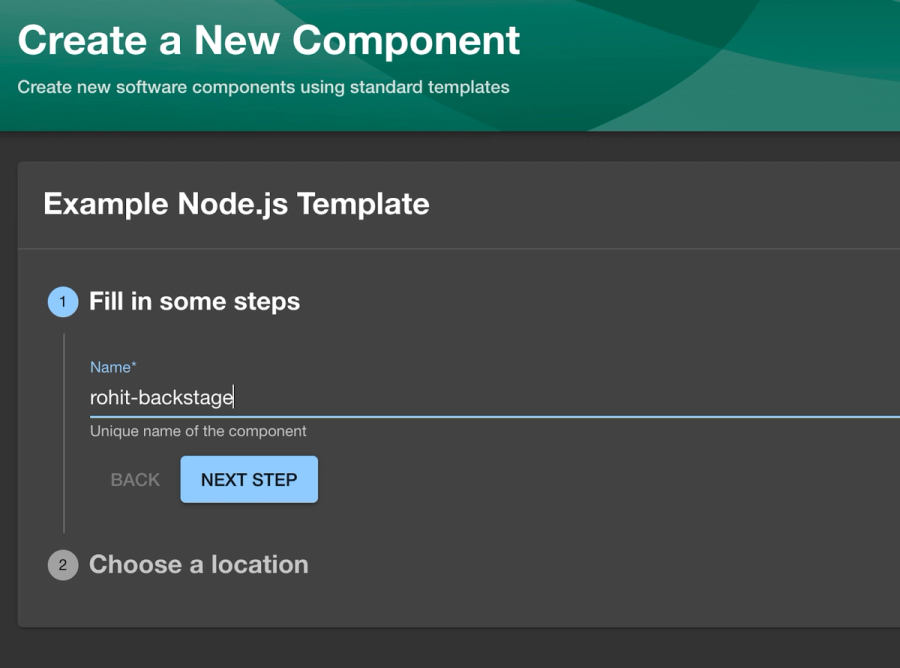Image resolution: width=900 pixels, height=668 pixels.
Task: Click the word 'steps' in step 1 title
Action: pyautogui.click(x=267, y=302)
